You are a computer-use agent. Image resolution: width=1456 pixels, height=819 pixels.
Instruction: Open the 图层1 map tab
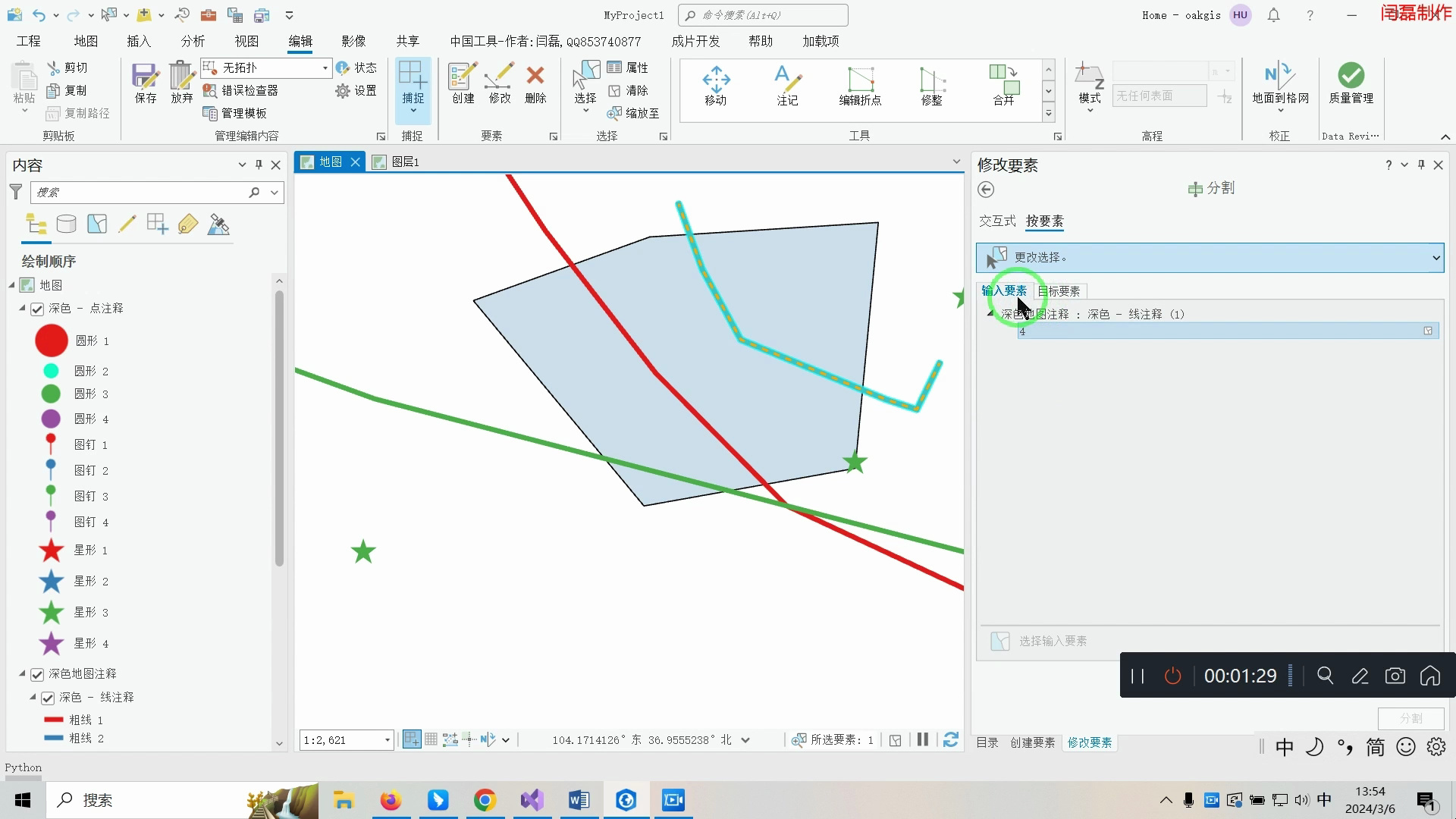tap(404, 162)
